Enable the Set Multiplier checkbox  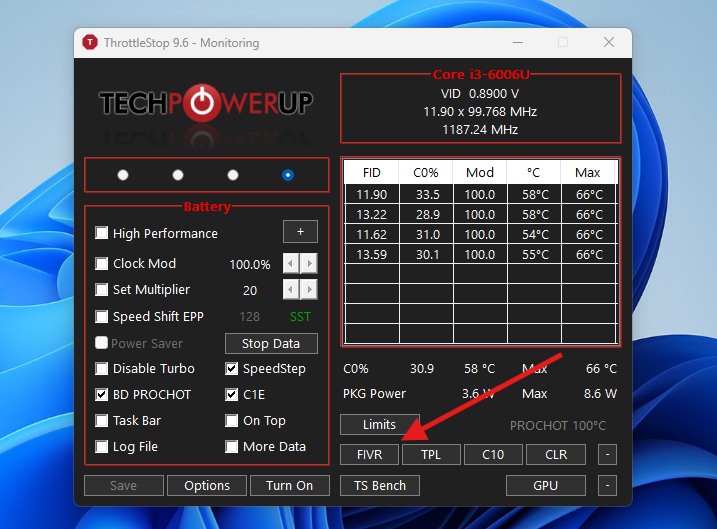tap(102, 289)
